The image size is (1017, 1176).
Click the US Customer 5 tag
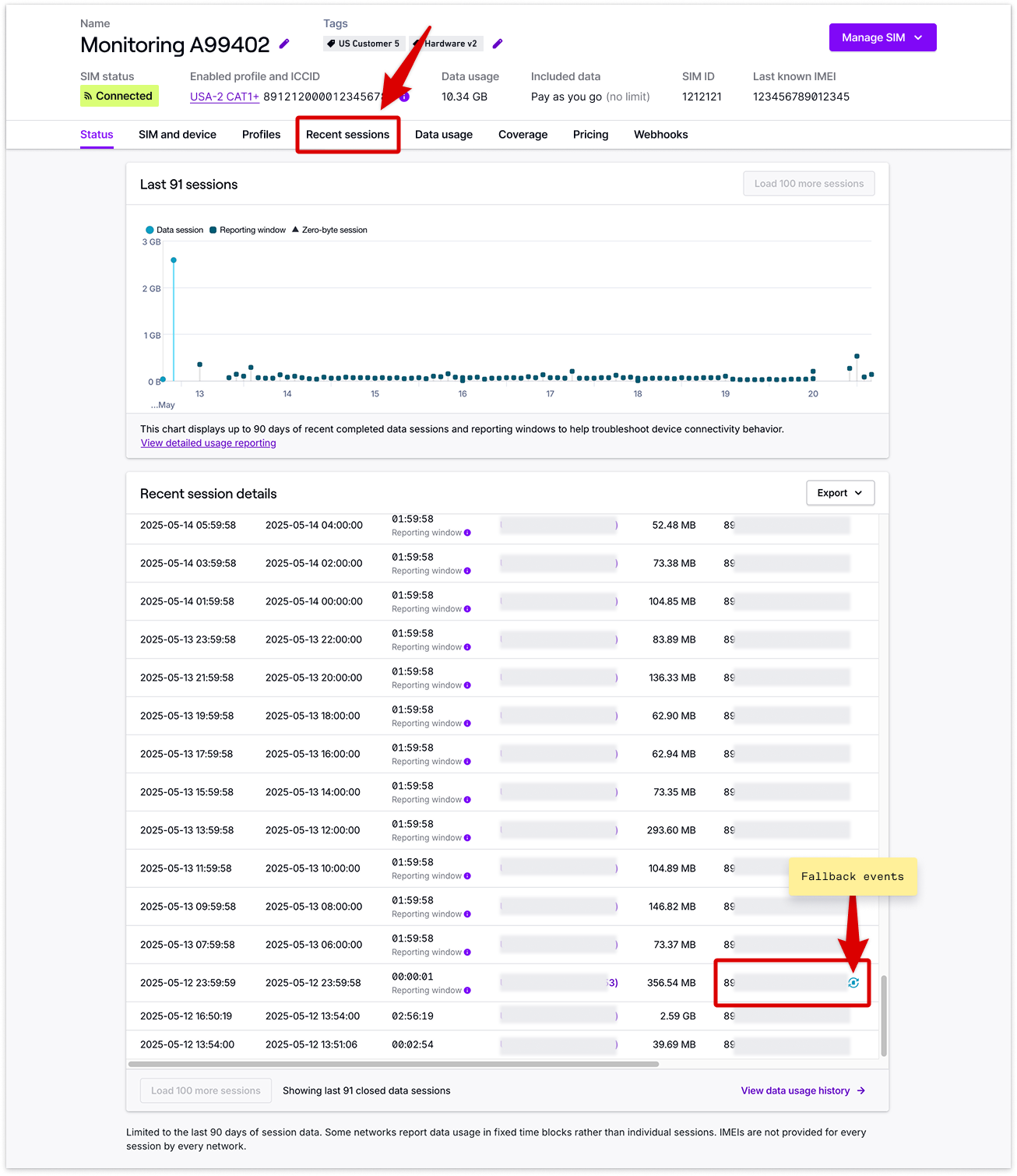[x=364, y=44]
